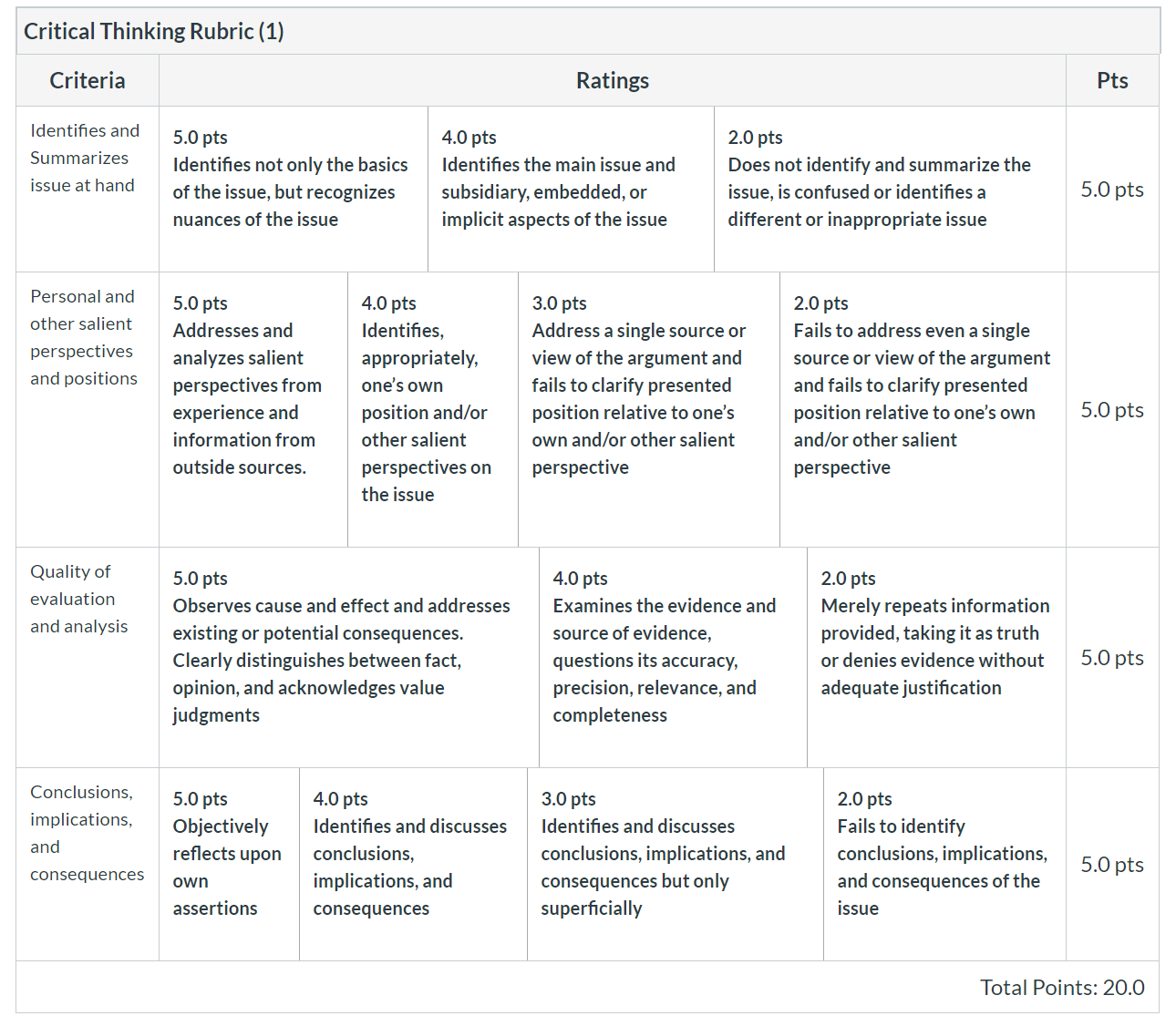The width and height of the screenshot is (1176, 1016).
Task: Click the Critical Thinking Rubric (1) title
Action: click(x=154, y=31)
